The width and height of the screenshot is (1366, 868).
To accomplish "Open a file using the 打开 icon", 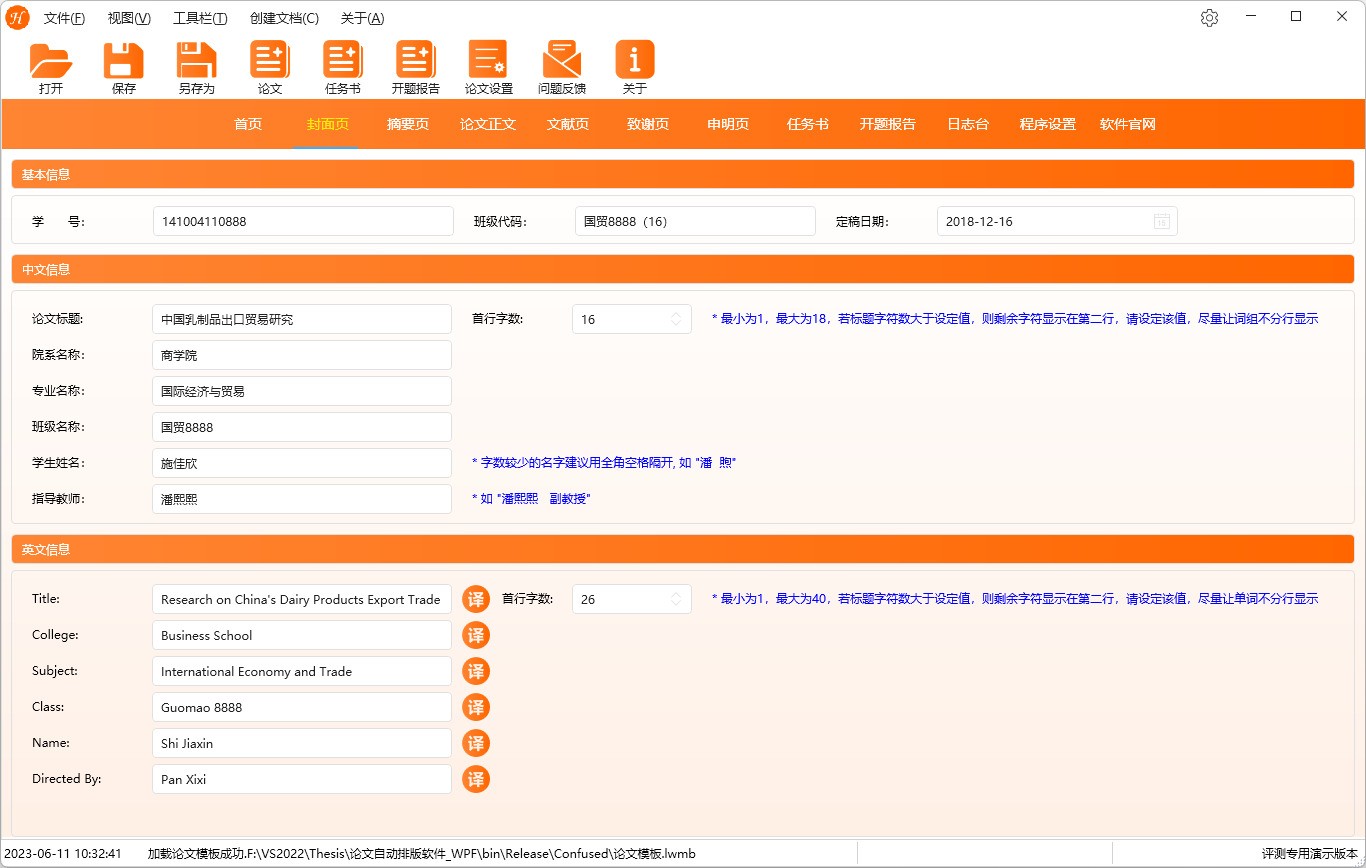I will pos(50,63).
